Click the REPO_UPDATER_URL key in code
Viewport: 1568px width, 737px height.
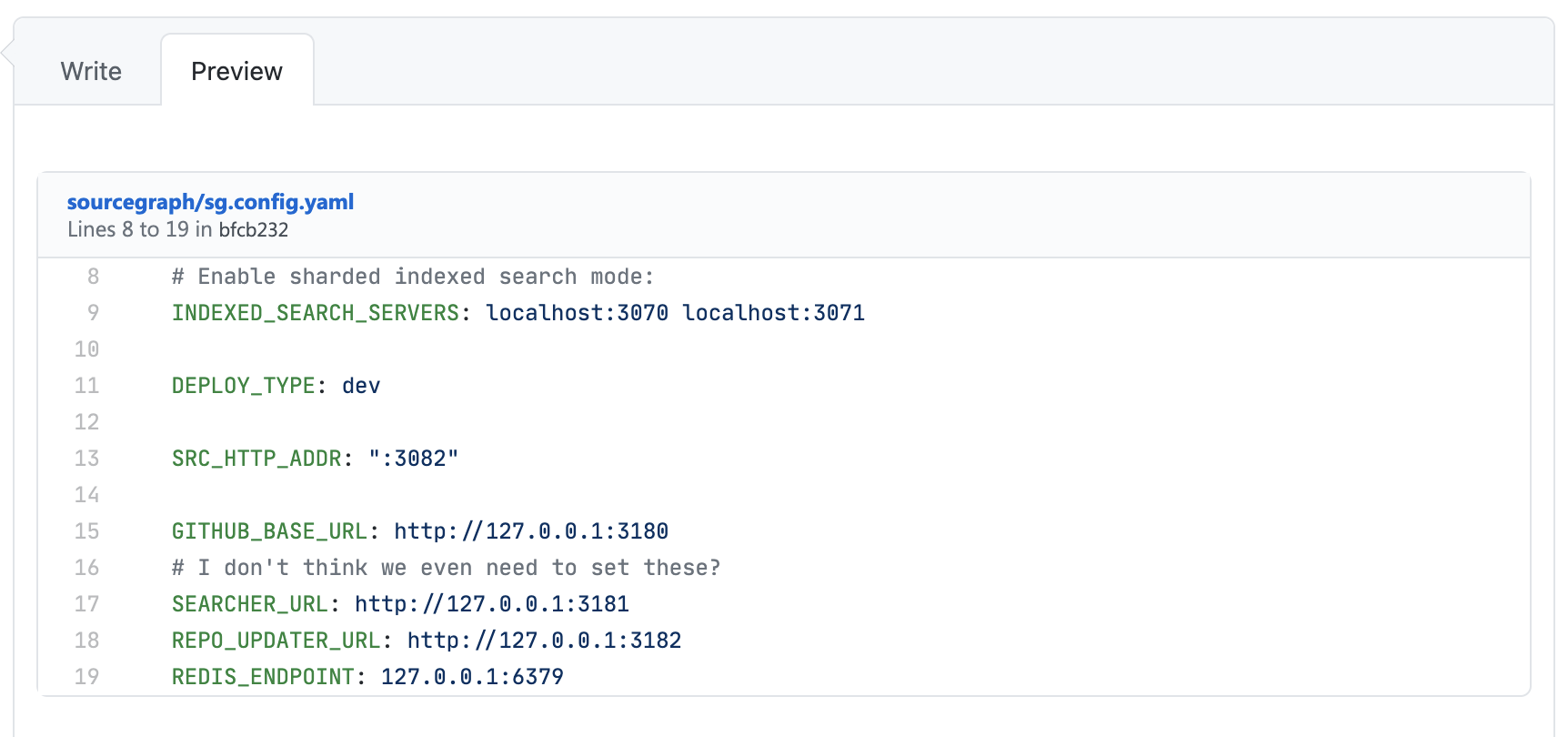click(x=276, y=641)
